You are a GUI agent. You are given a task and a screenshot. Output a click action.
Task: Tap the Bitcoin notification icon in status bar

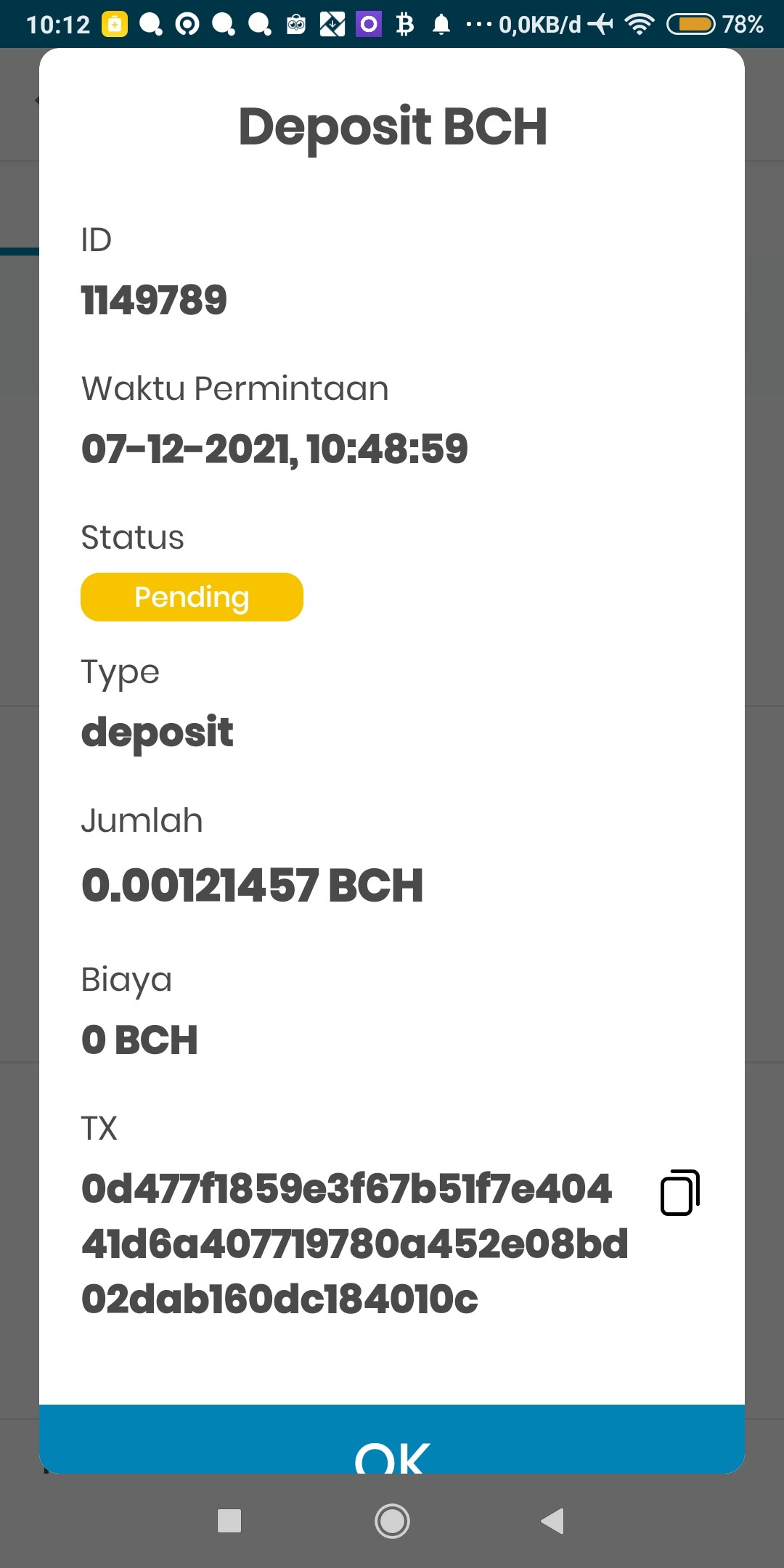click(405, 25)
